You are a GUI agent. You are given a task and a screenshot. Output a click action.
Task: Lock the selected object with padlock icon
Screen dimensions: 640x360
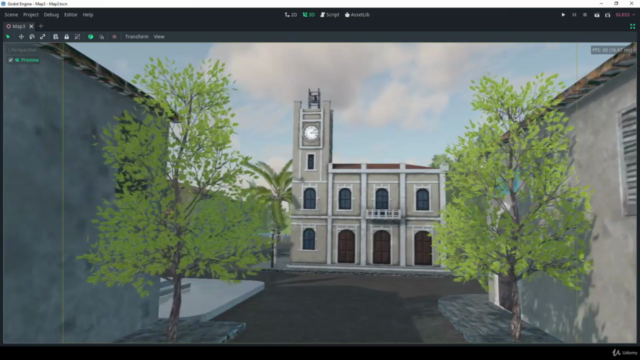point(67,37)
